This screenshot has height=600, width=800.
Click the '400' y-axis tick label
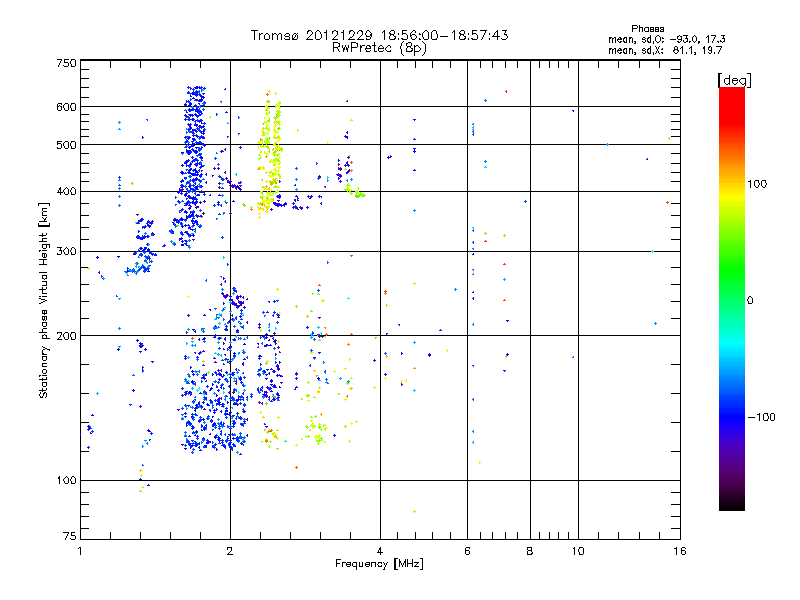[66, 191]
